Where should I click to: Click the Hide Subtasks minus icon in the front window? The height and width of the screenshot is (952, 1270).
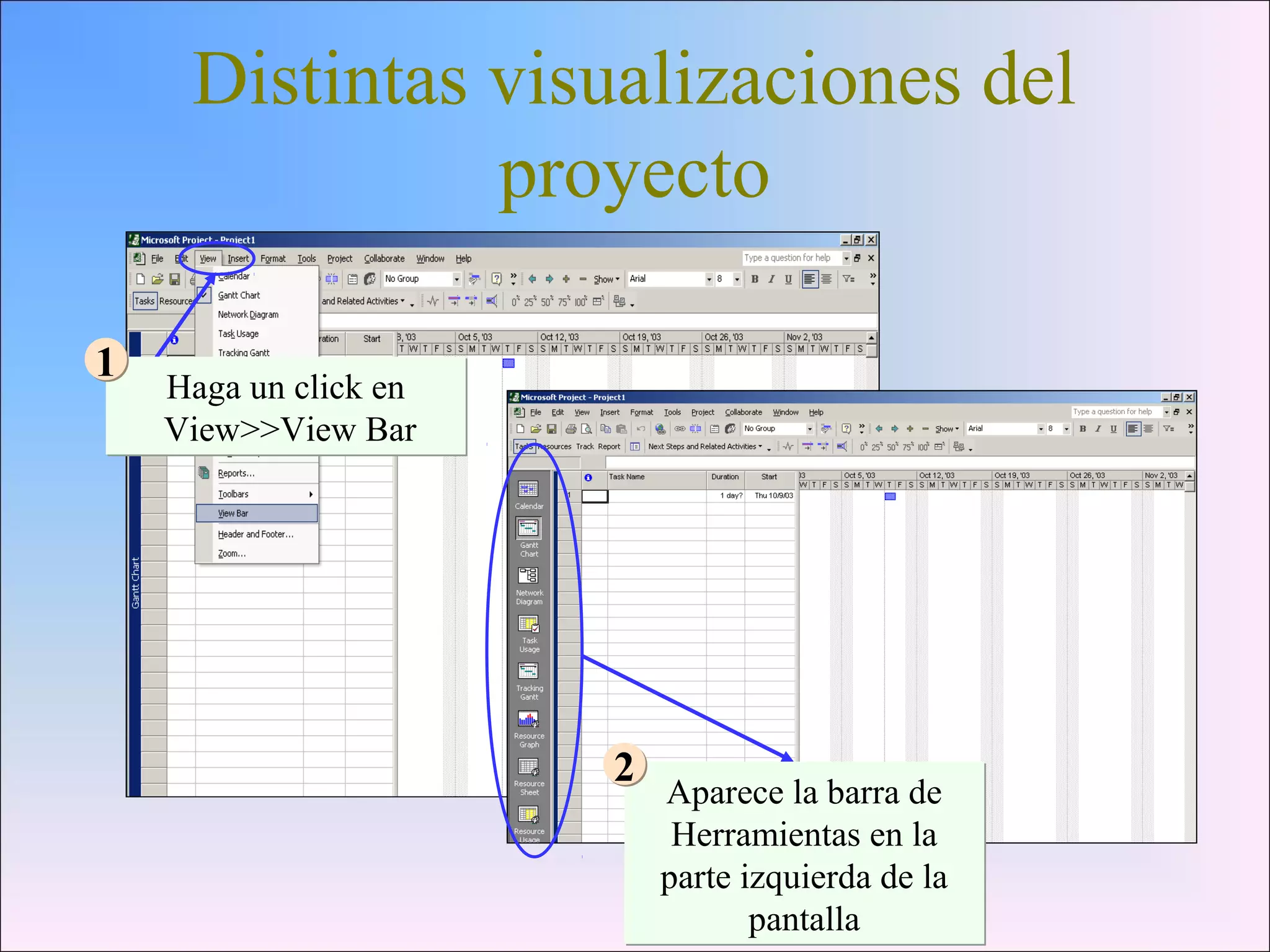[x=925, y=428]
